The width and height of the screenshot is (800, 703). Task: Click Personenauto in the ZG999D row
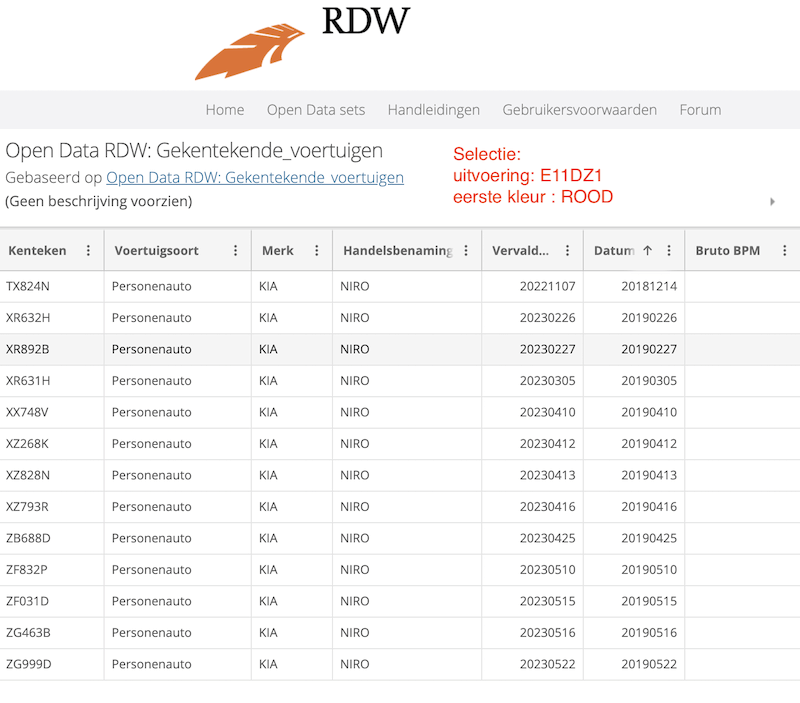(152, 664)
